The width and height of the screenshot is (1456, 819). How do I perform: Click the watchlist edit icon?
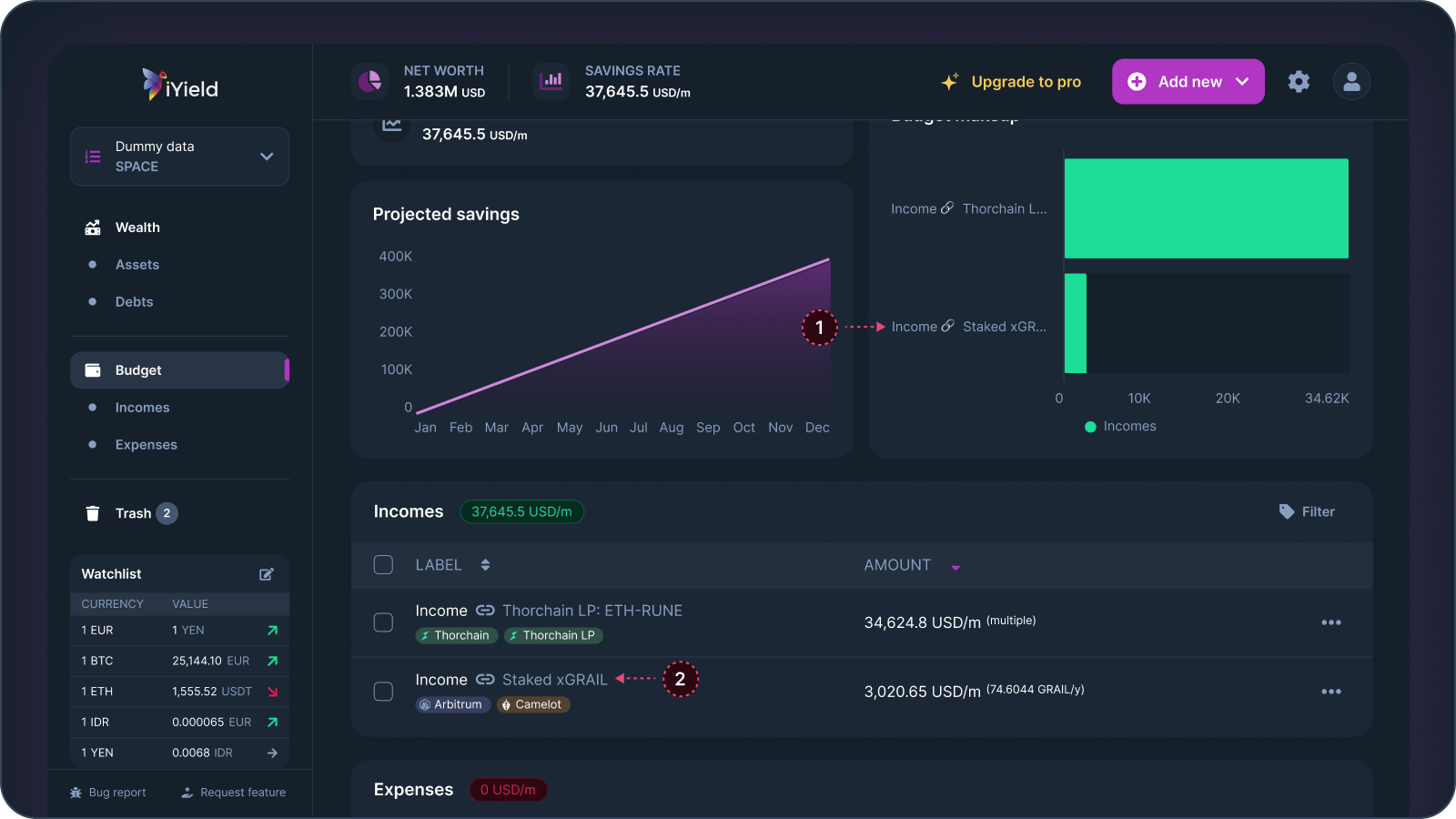click(x=267, y=574)
